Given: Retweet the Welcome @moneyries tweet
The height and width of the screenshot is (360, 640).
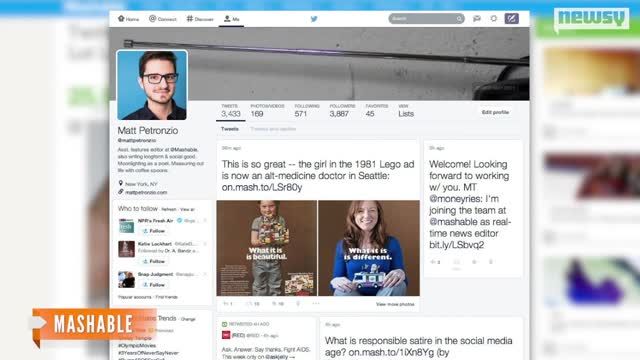Looking at the screenshot, I should click(x=457, y=262).
